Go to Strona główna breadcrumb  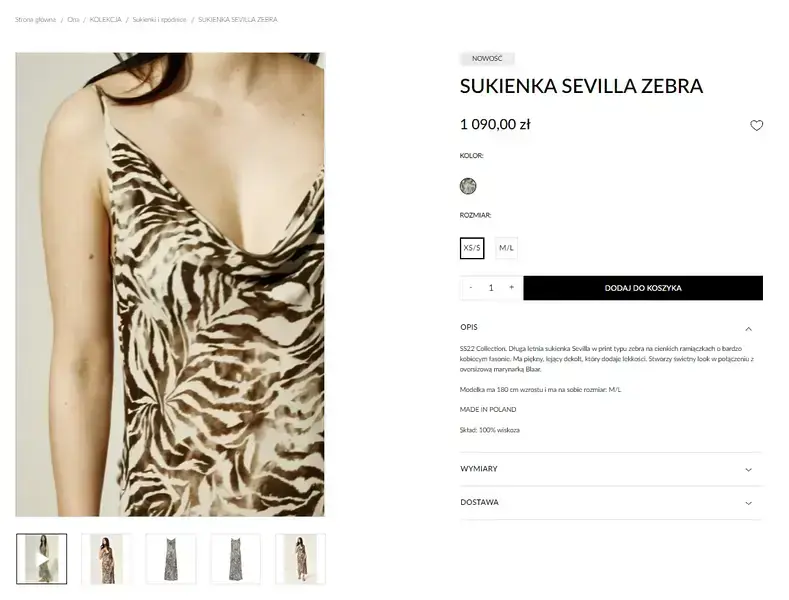(x=35, y=20)
